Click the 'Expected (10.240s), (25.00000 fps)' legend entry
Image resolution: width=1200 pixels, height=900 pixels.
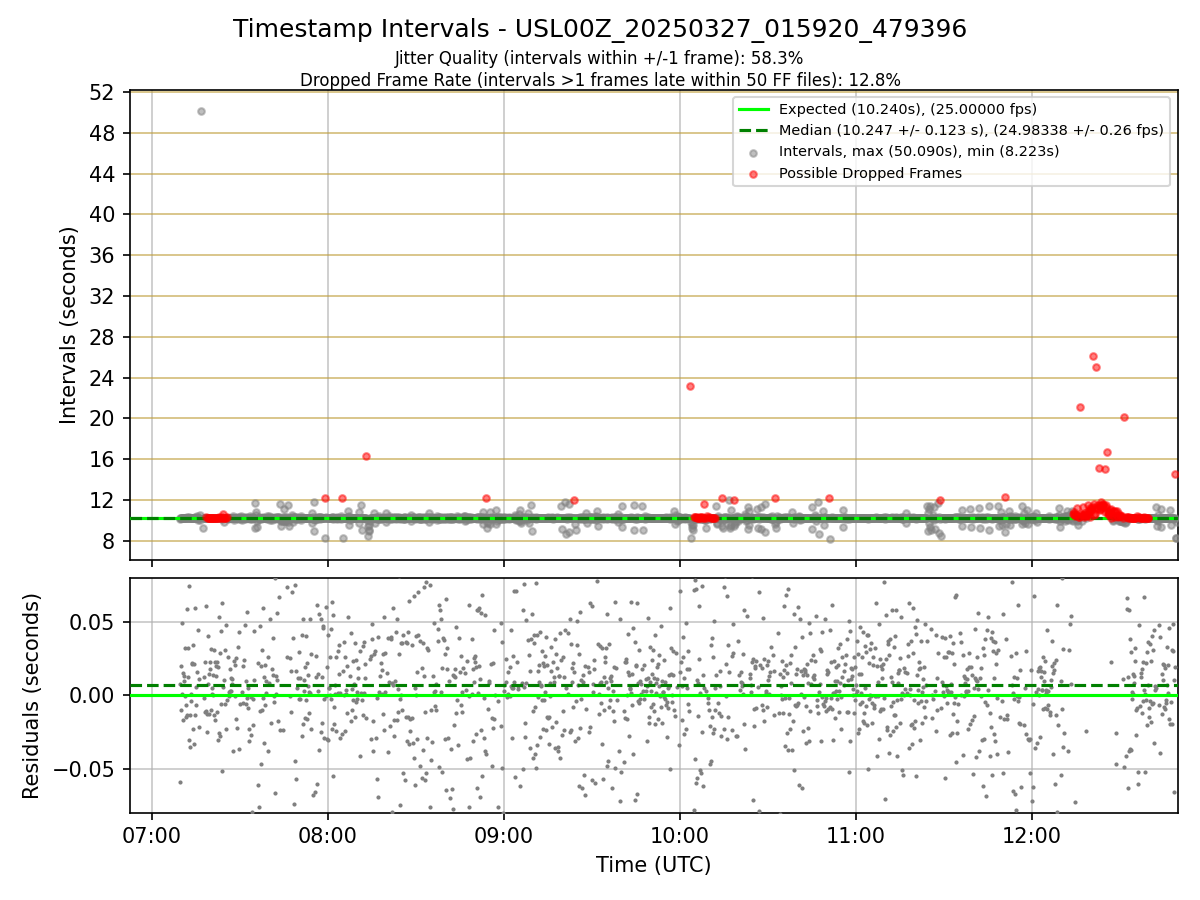[908, 109]
